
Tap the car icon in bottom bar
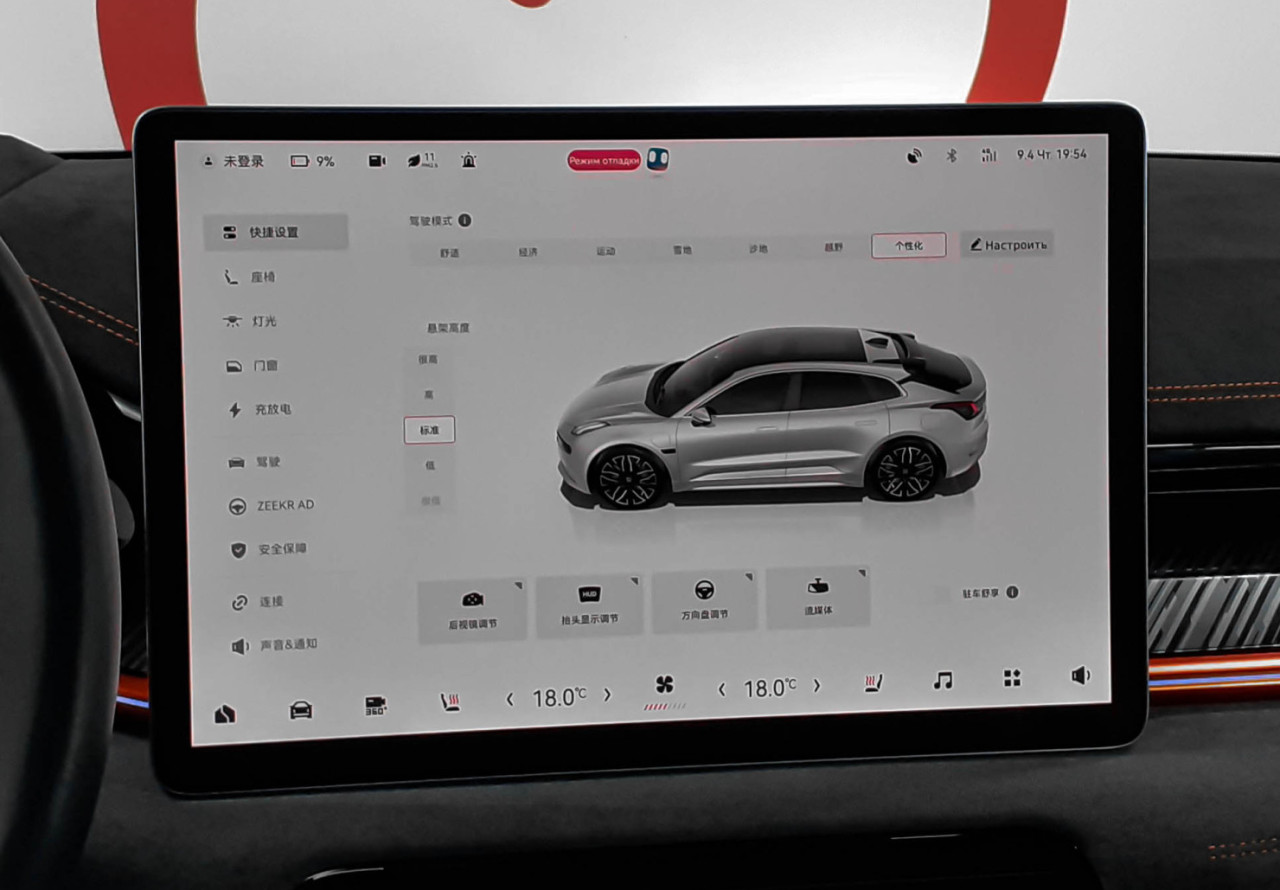[300, 710]
